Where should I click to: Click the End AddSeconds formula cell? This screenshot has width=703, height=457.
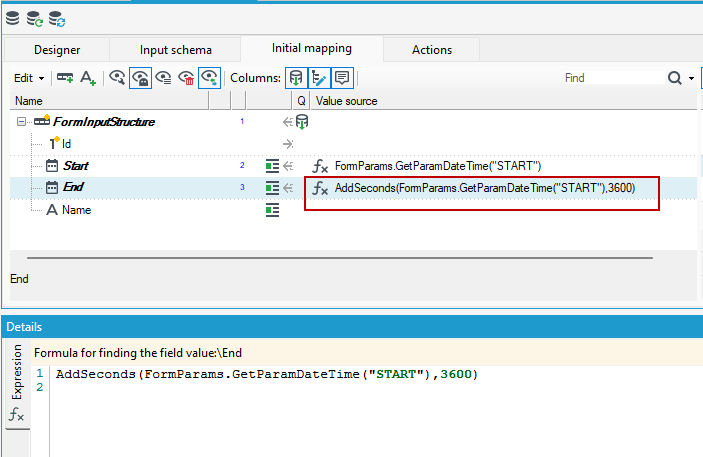pyautogui.click(x=485, y=188)
